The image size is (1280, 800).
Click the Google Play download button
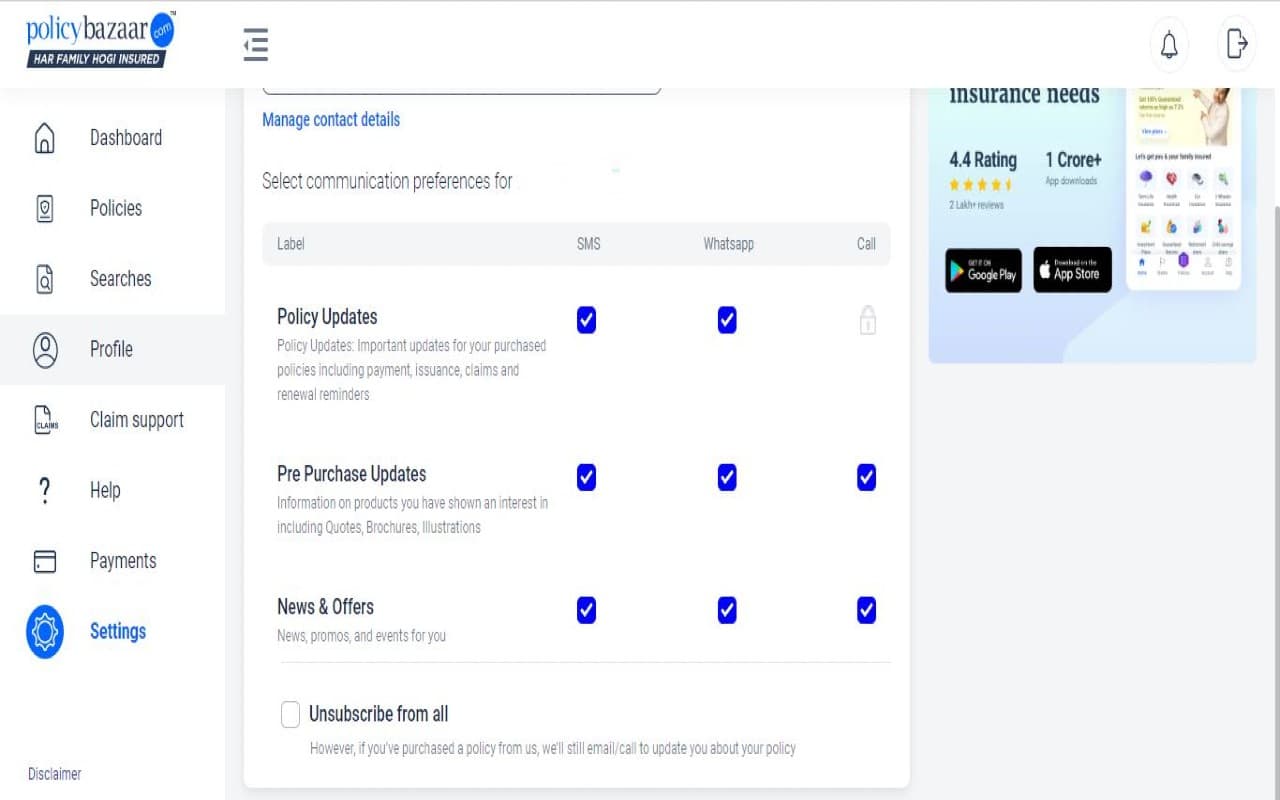[x=984, y=271]
